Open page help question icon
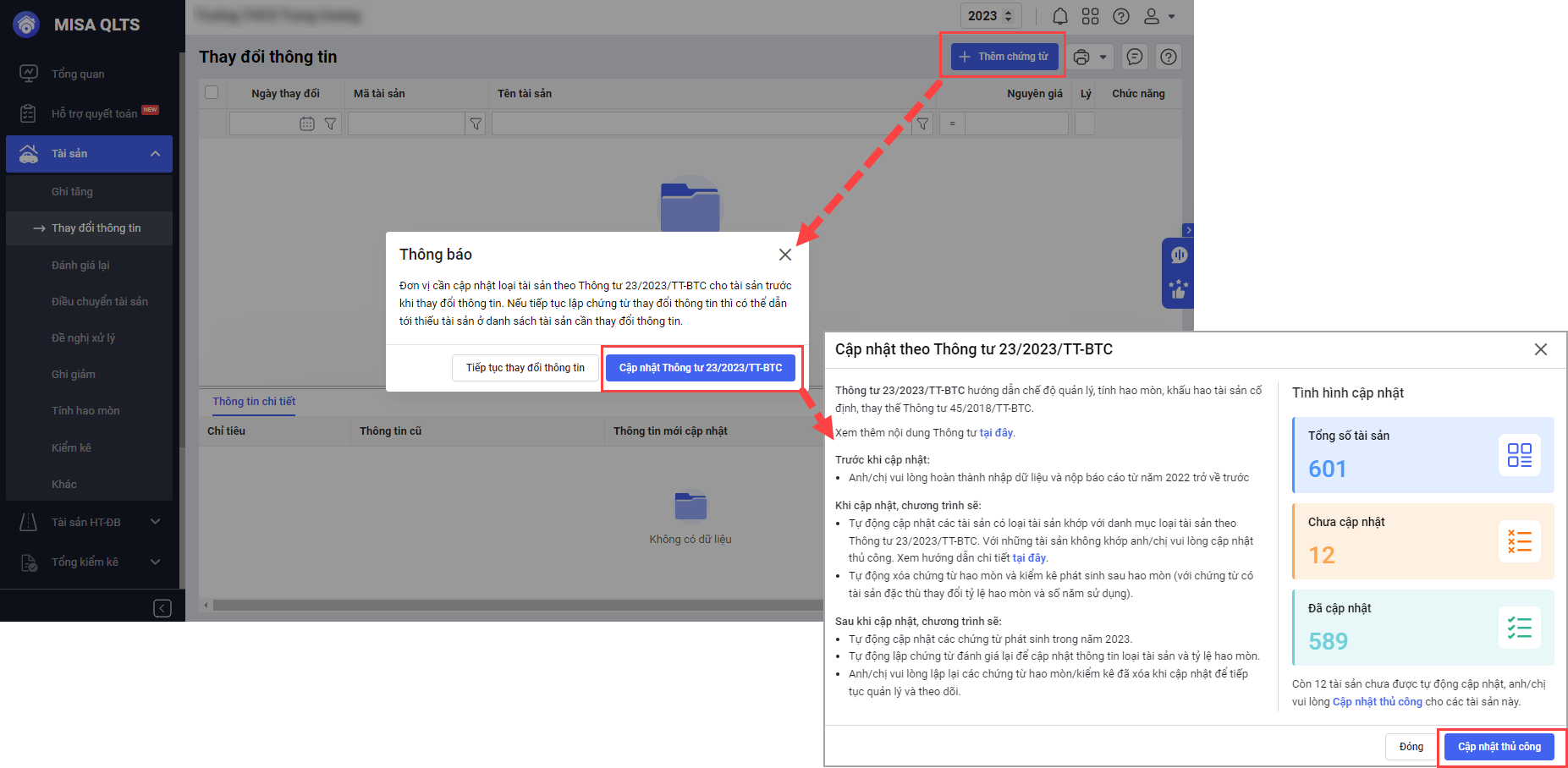 click(1169, 57)
